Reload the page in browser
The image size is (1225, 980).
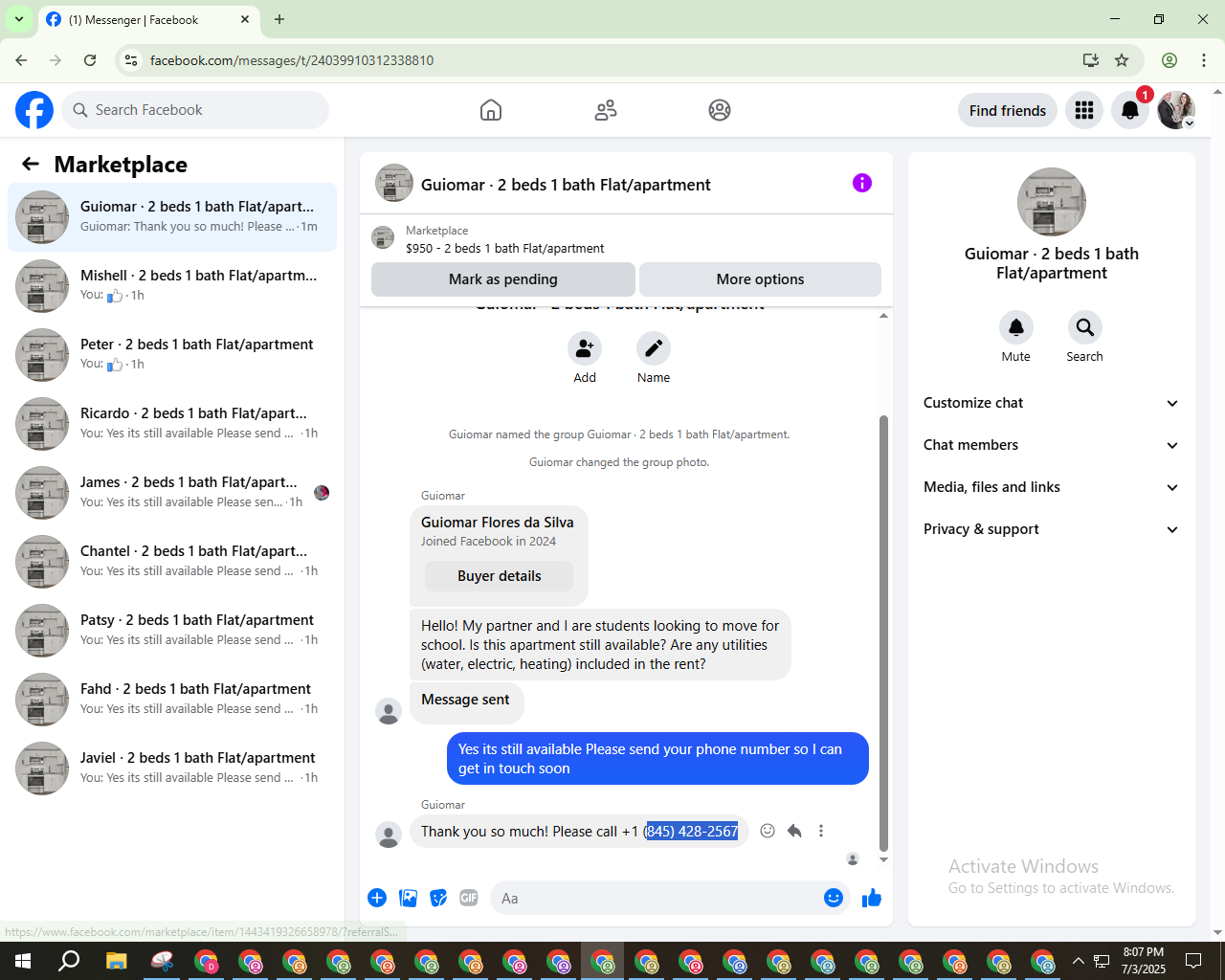[x=90, y=60]
